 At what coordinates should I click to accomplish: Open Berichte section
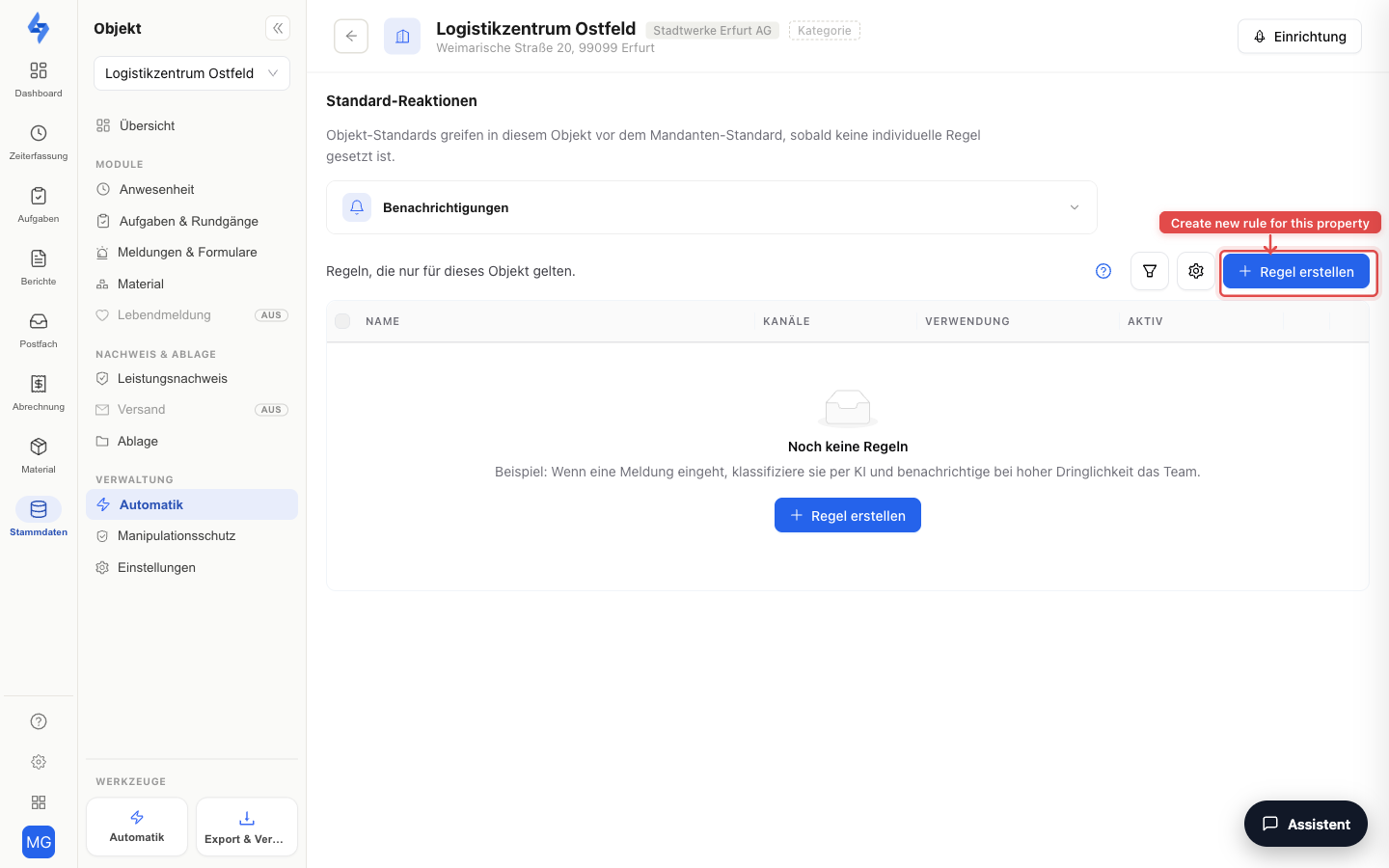(x=39, y=267)
